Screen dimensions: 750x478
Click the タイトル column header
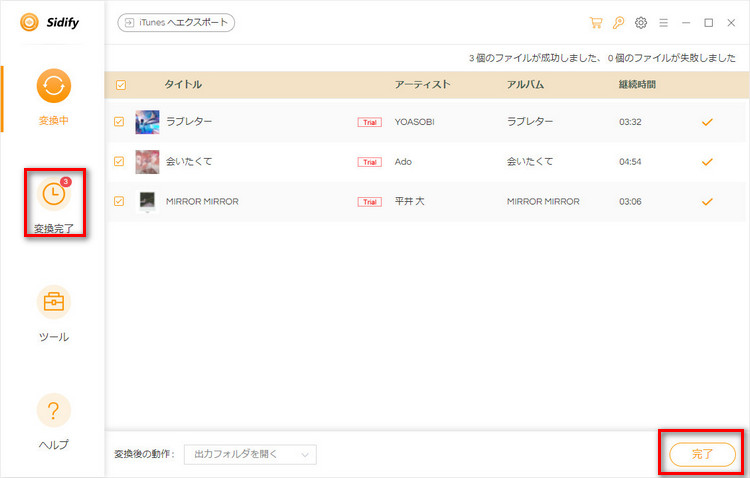(x=183, y=84)
